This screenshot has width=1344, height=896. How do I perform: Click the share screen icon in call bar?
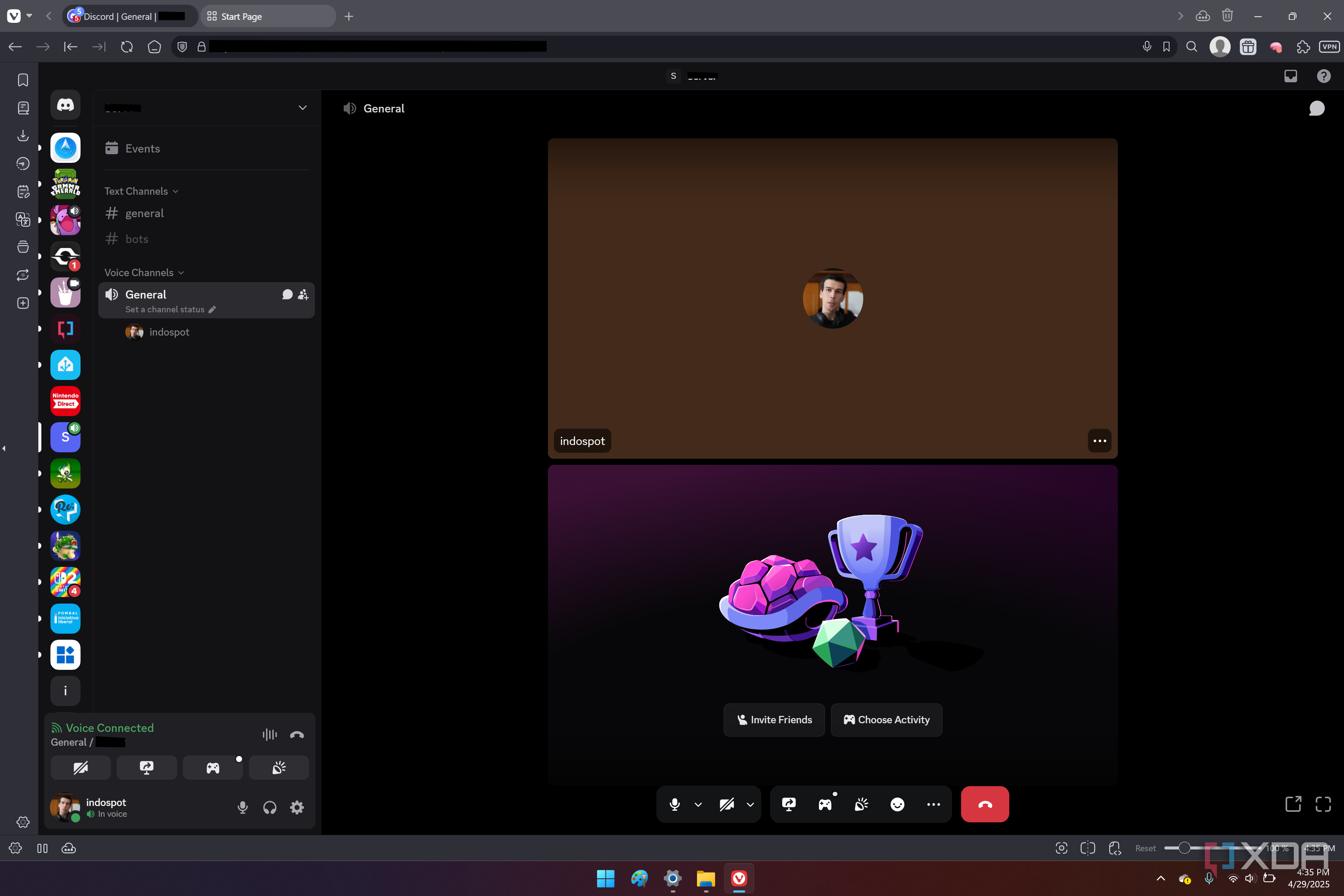(789, 805)
